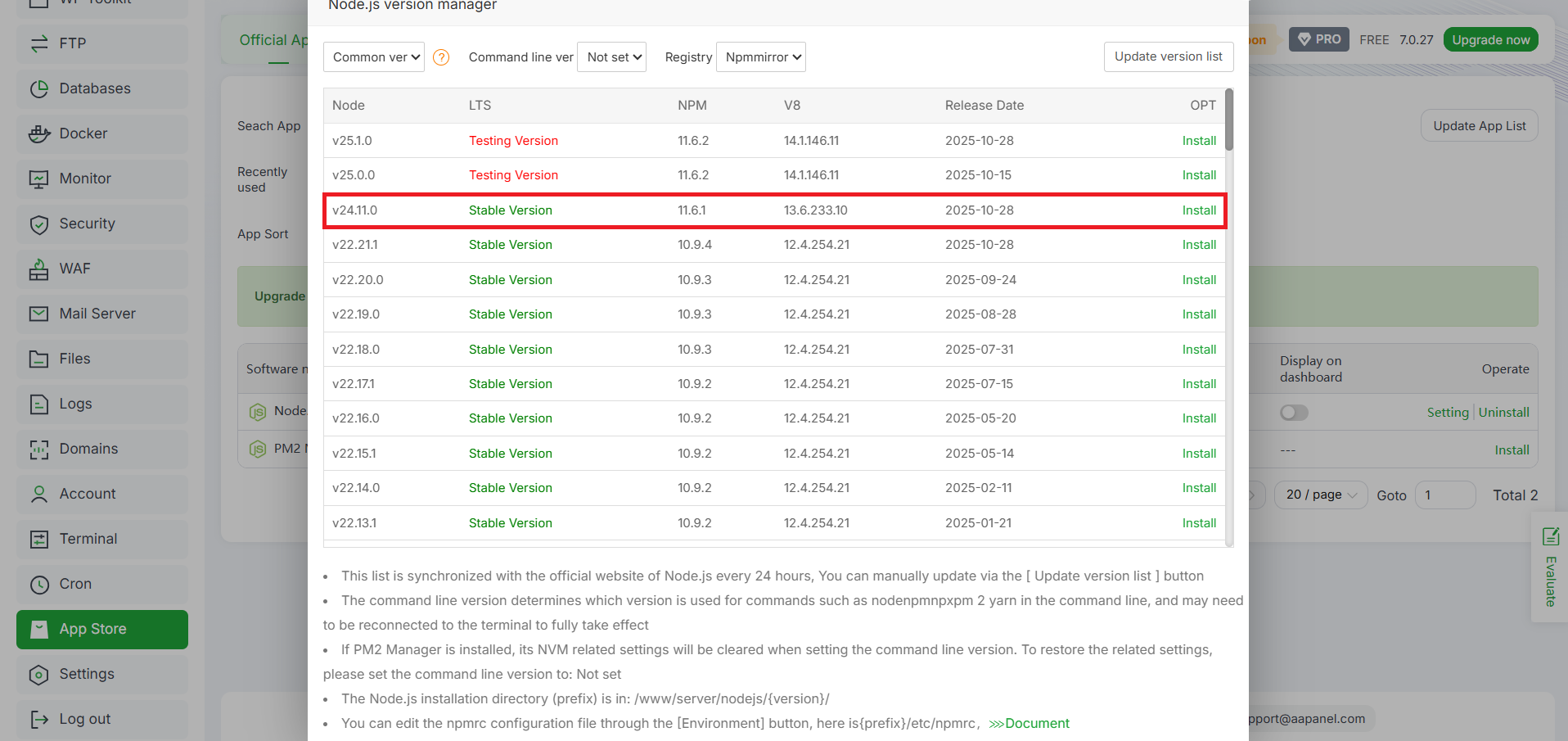This screenshot has width=1568, height=741.
Task: Install Node v22.17.1
Action: click(1199, 384)
